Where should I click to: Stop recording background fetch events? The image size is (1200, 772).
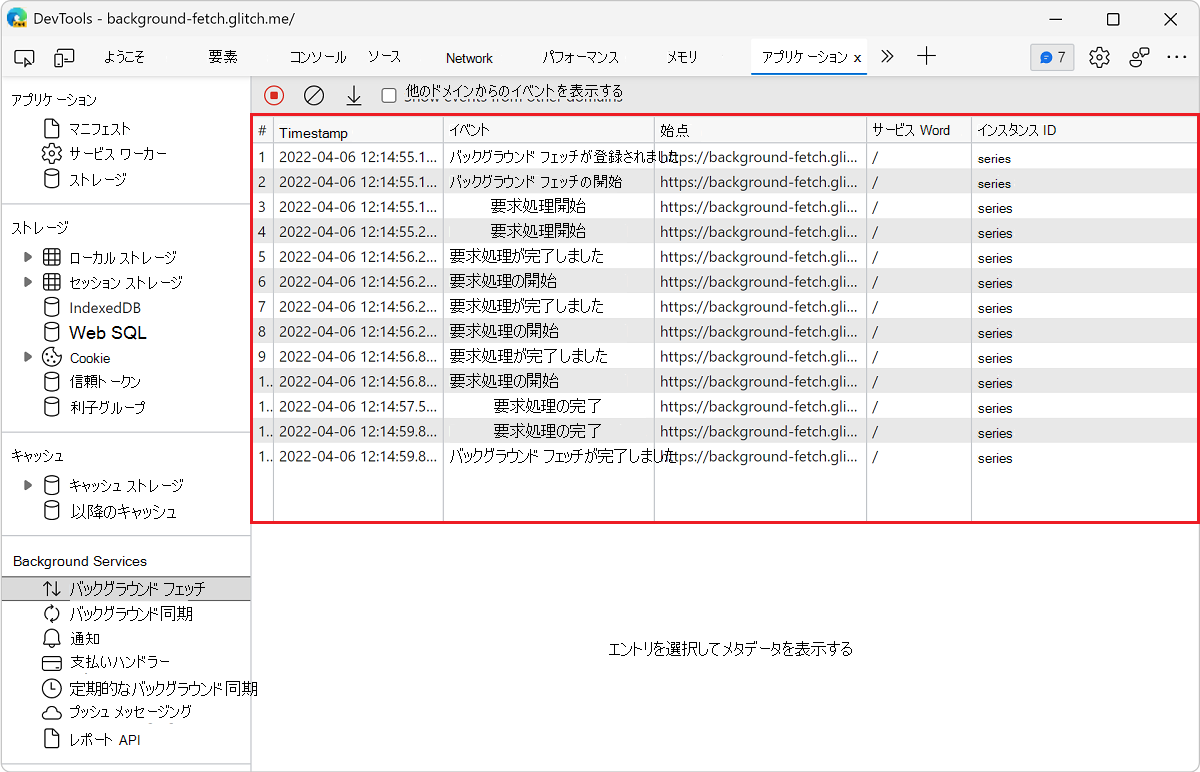click(274, 95)
